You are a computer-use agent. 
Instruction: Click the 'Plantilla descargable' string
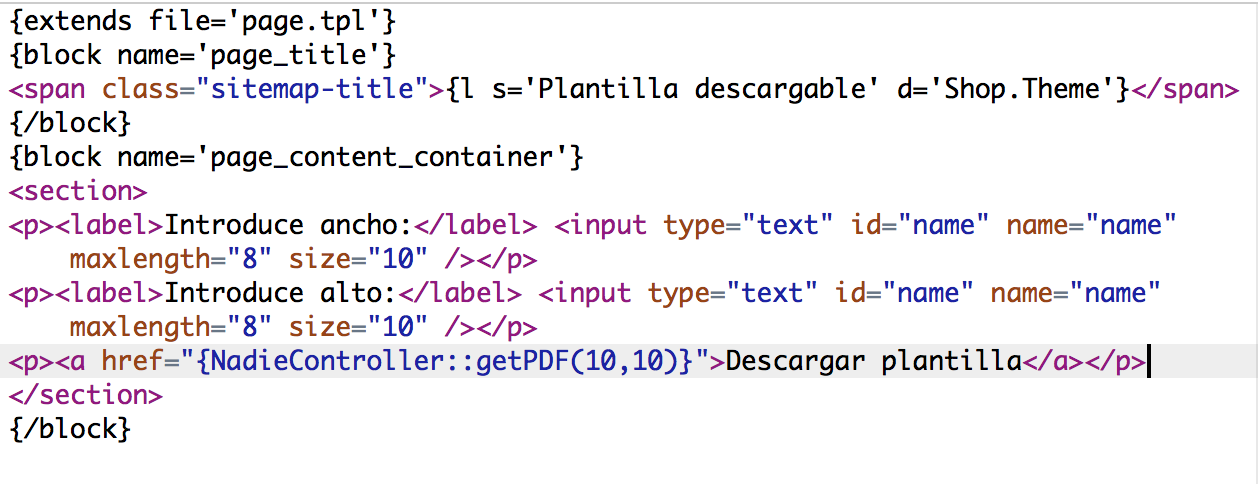(x=686, y=88)
